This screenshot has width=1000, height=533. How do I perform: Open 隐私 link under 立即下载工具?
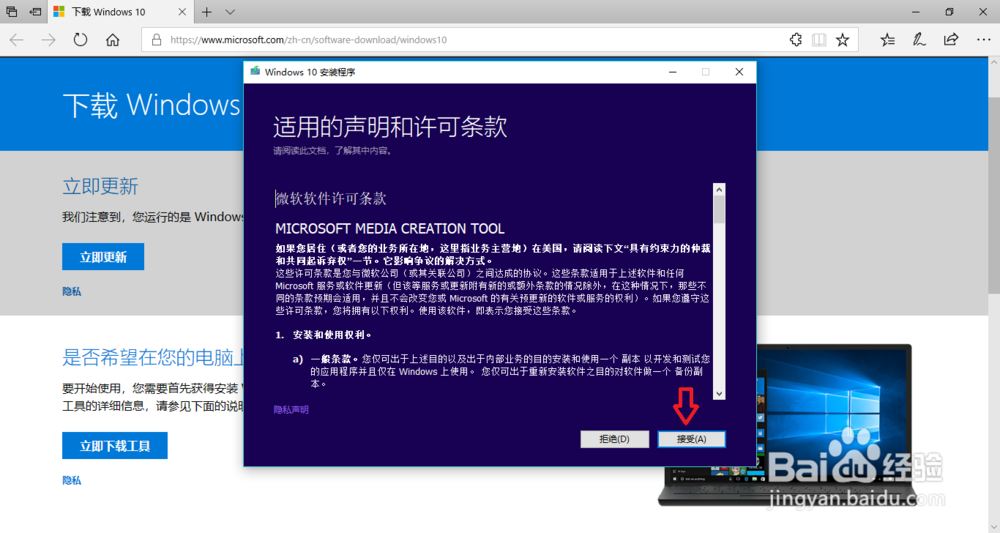[71, 480]
